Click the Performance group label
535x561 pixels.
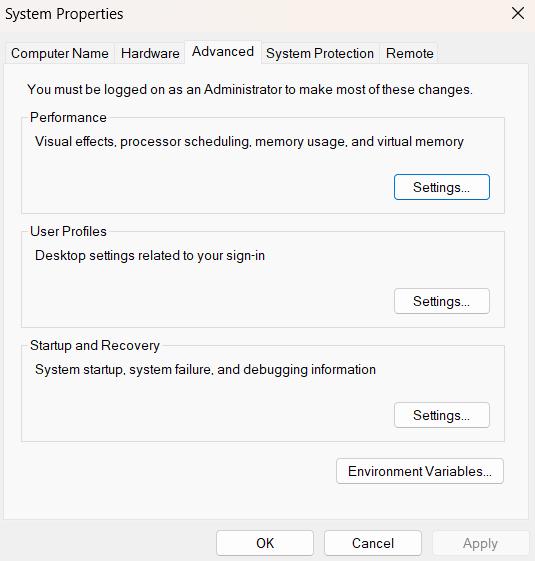[68, 117]
